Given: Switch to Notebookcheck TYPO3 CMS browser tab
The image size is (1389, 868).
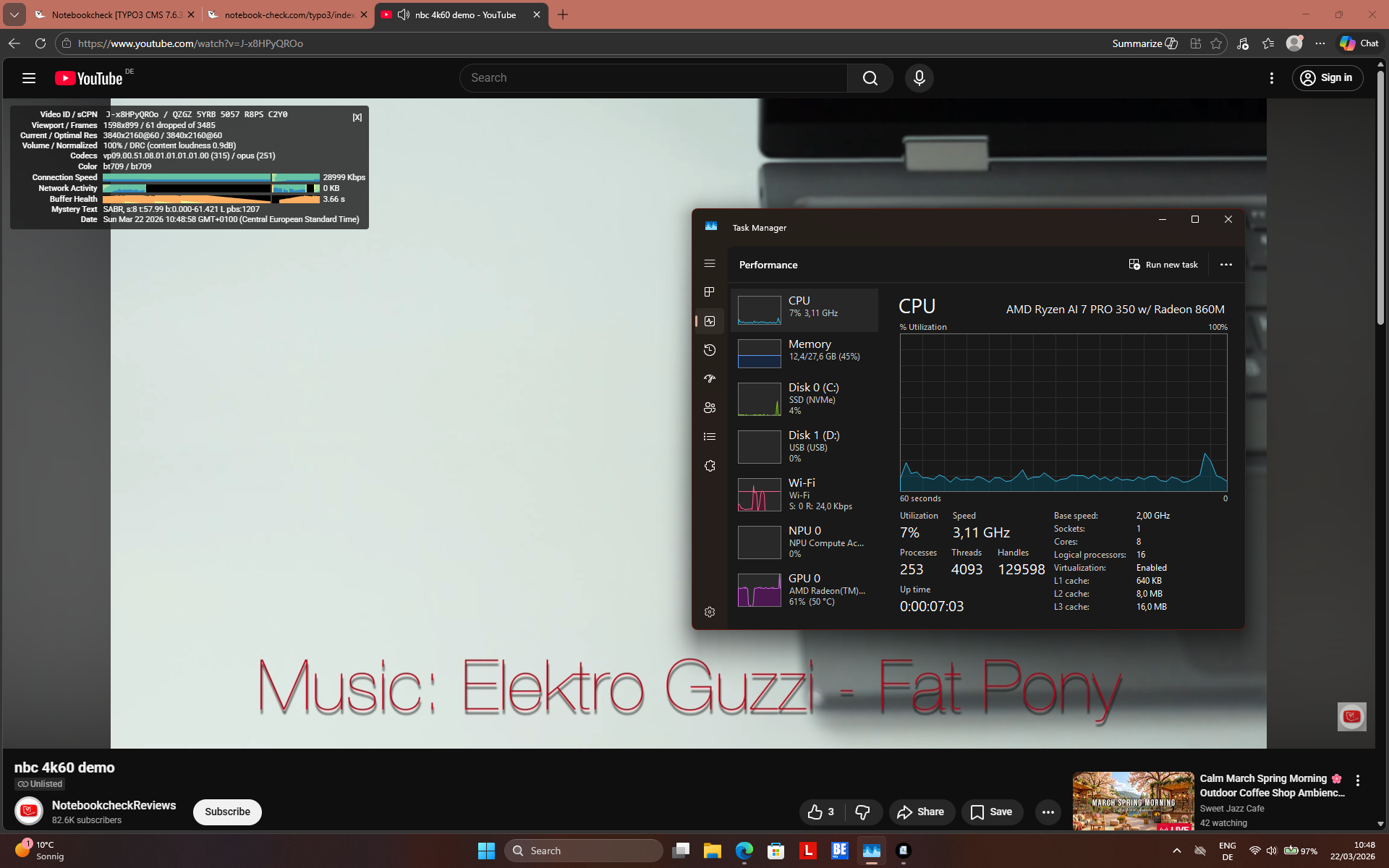Looking at the screenshot, I should (x=116, y=14).
